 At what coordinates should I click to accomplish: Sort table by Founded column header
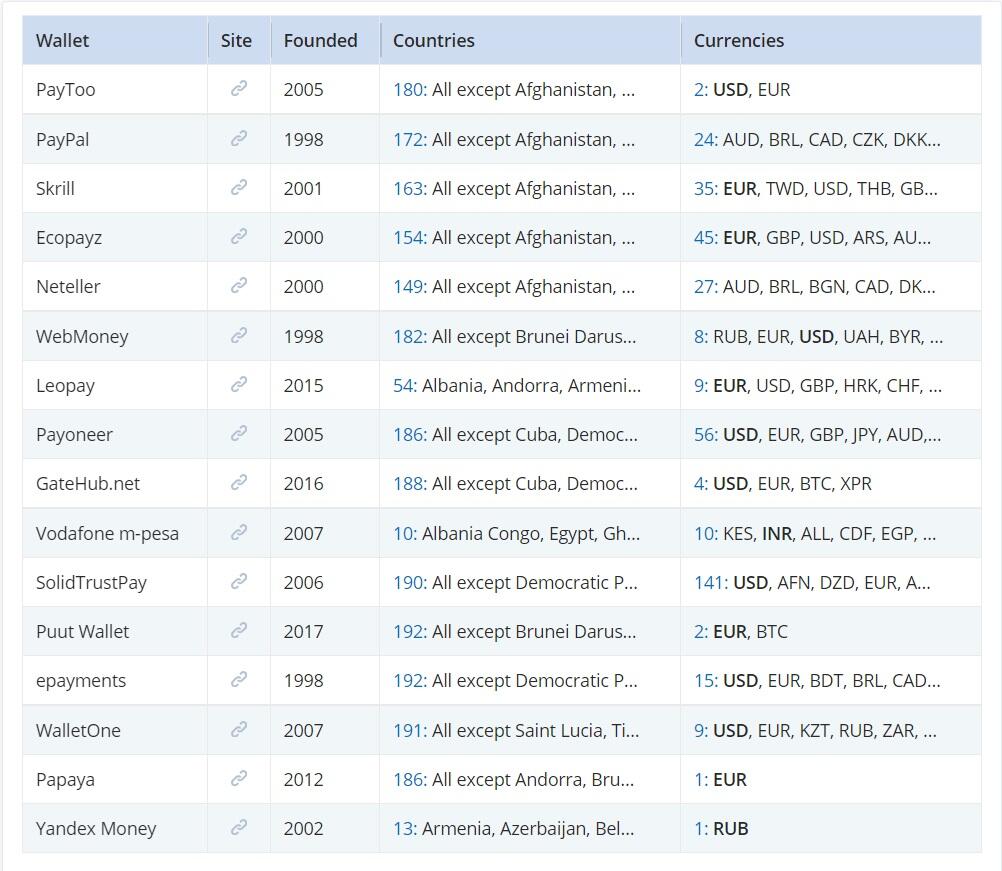[x=325, y=40]
